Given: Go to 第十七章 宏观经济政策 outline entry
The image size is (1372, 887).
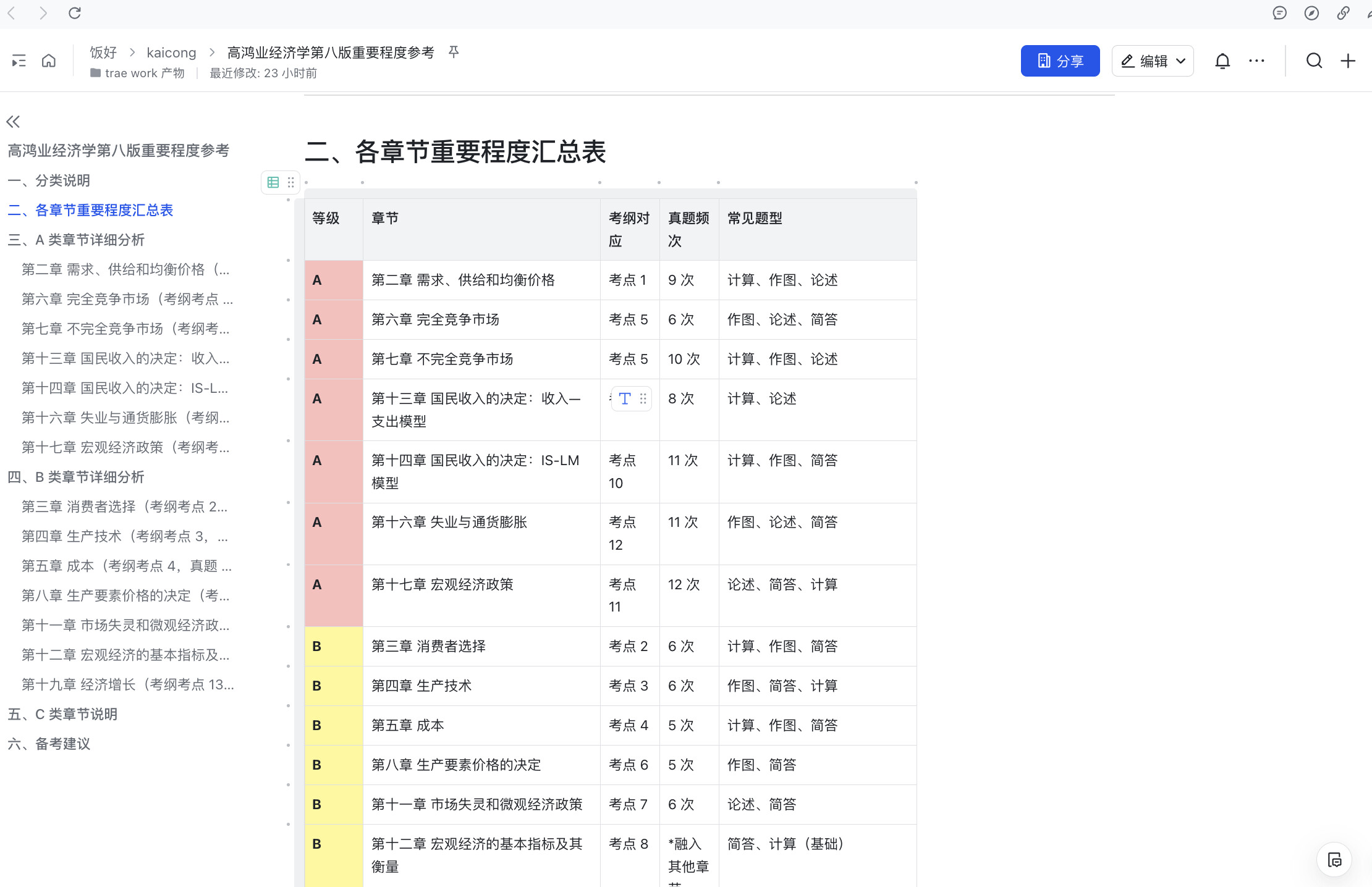Looking at the screenshot, I should point(125,447).
